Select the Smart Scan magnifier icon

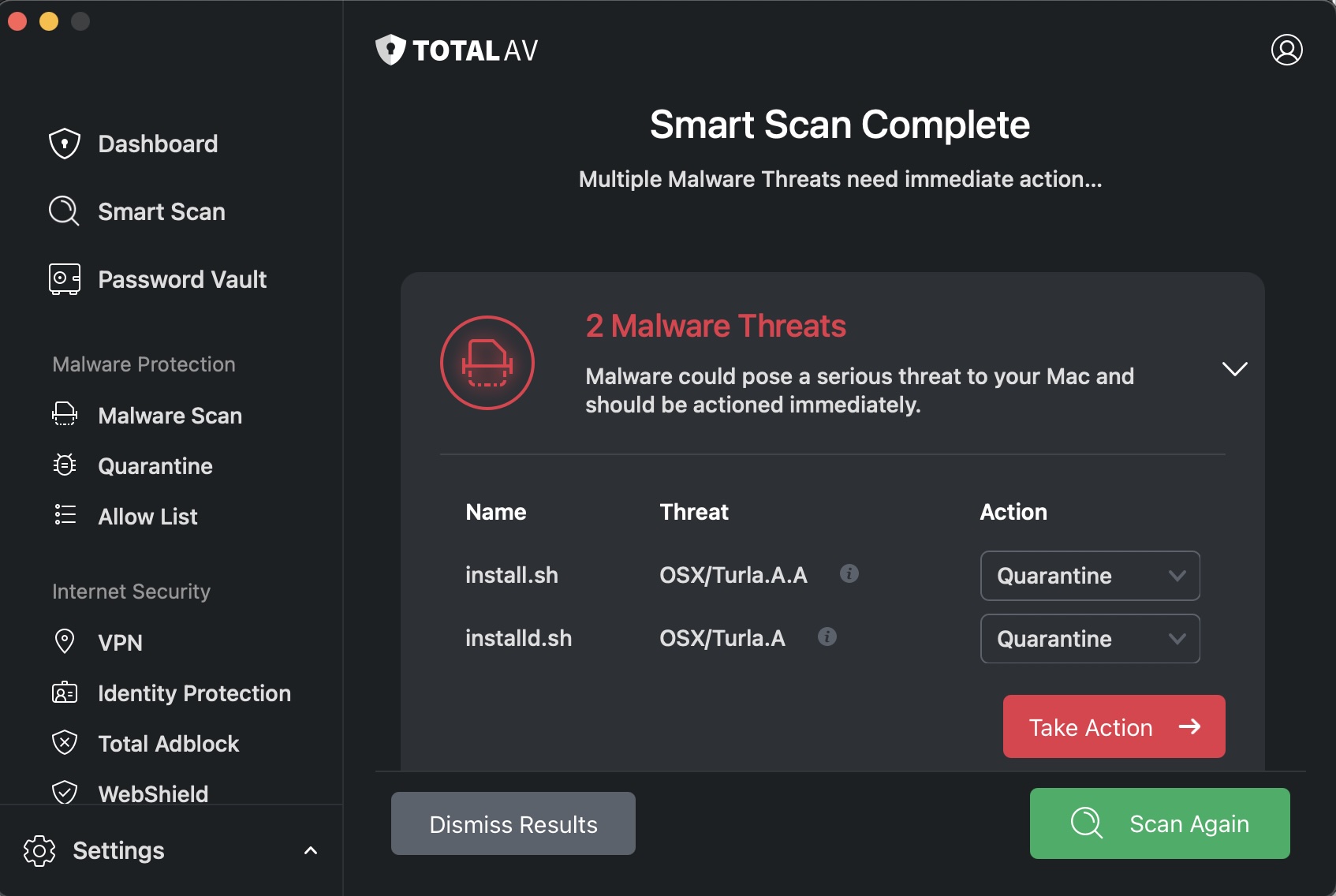(63, 211)
